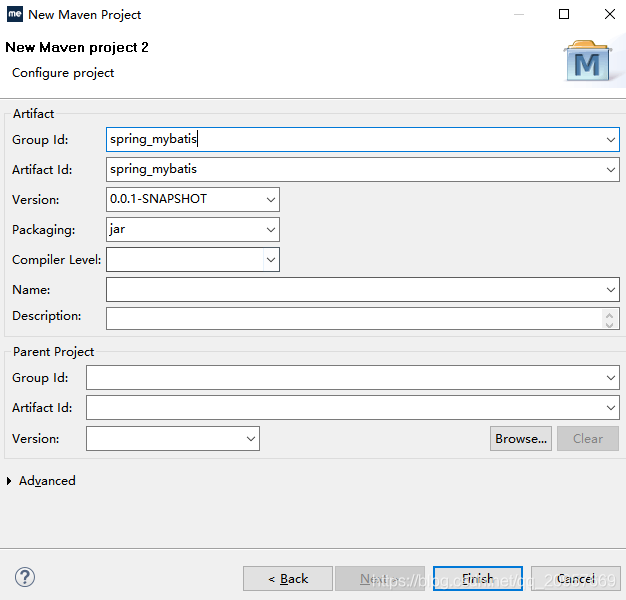This screenshot has height=600, width=626.
Task: Click the 'New Maven project 2' heading
Action: (x=77, y=48)
